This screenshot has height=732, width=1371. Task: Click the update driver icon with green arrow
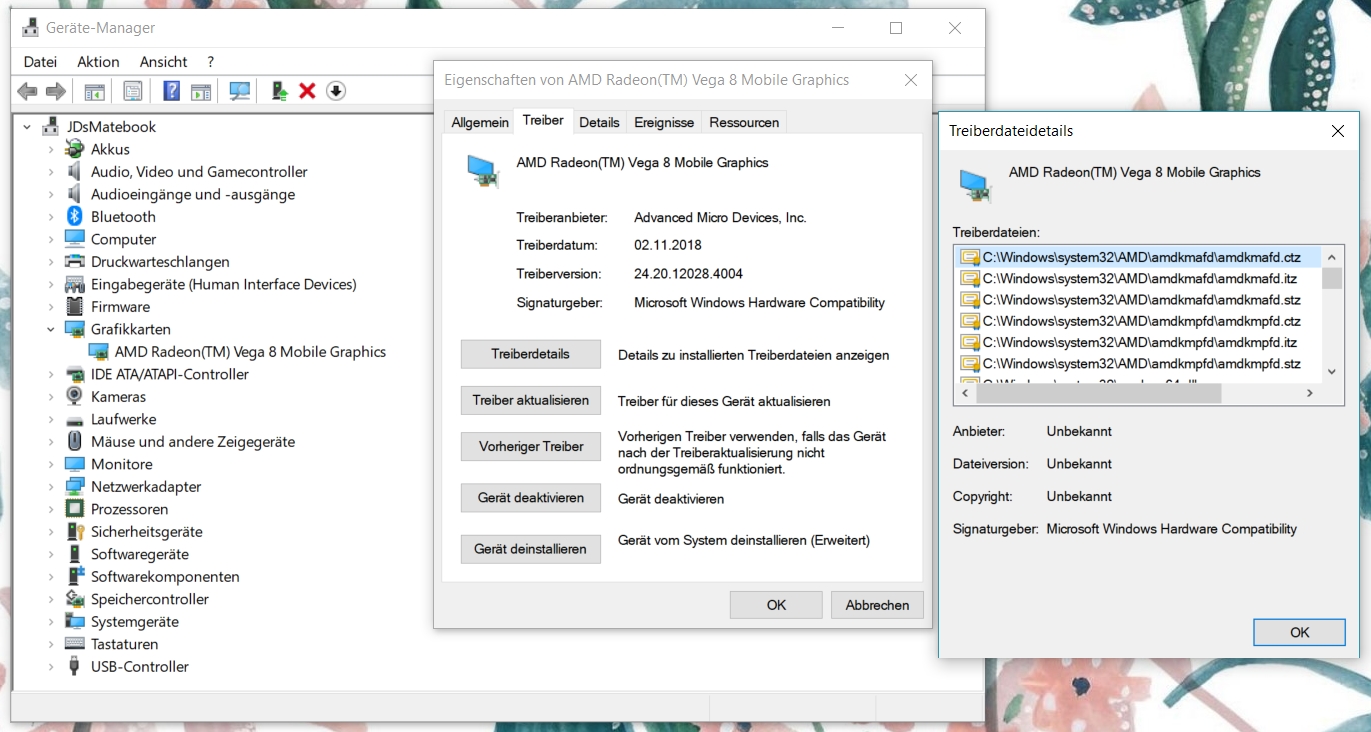click(x=280, y=91)
